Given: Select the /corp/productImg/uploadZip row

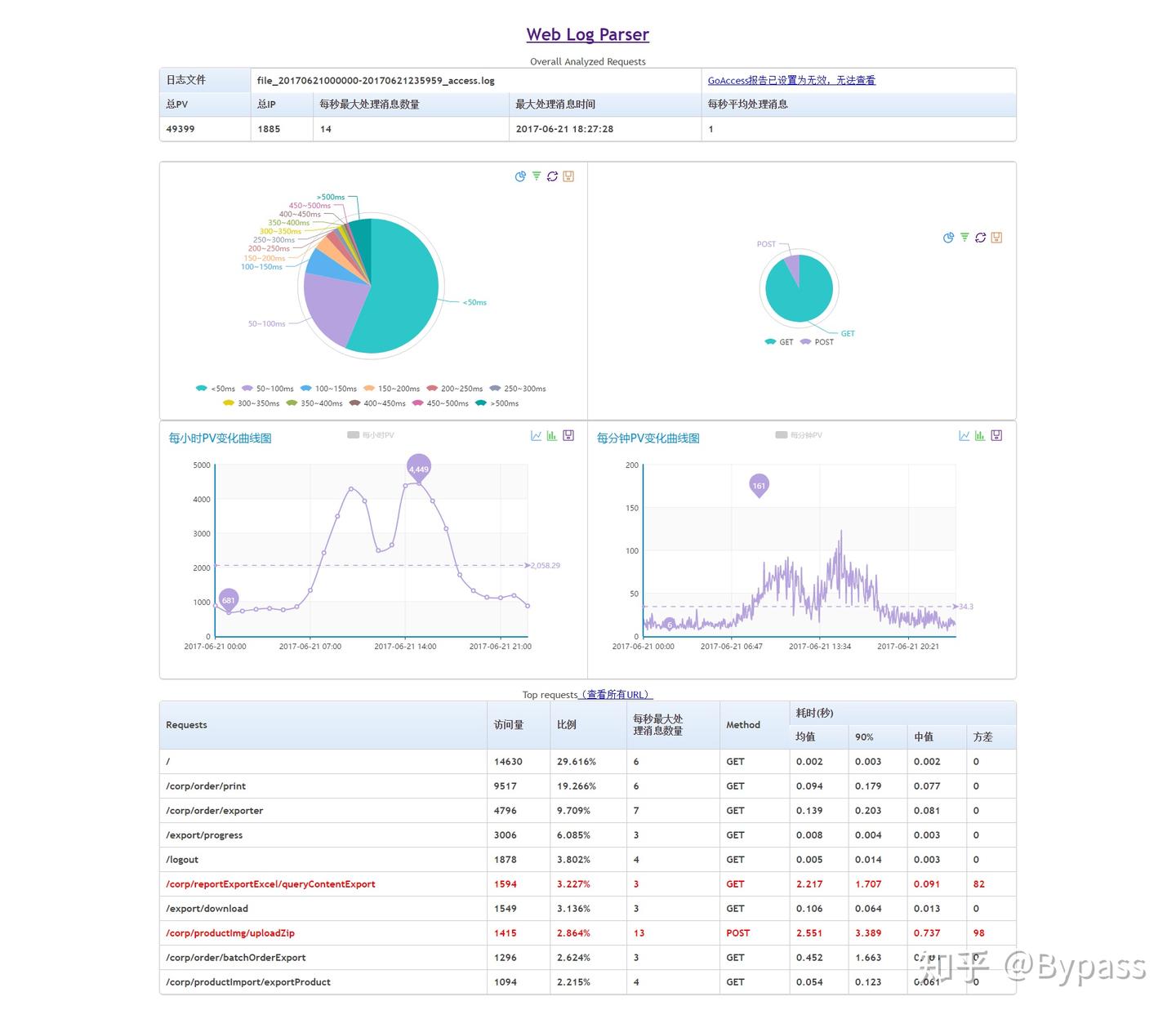Looking at the screenshot, I should (230, 932).
